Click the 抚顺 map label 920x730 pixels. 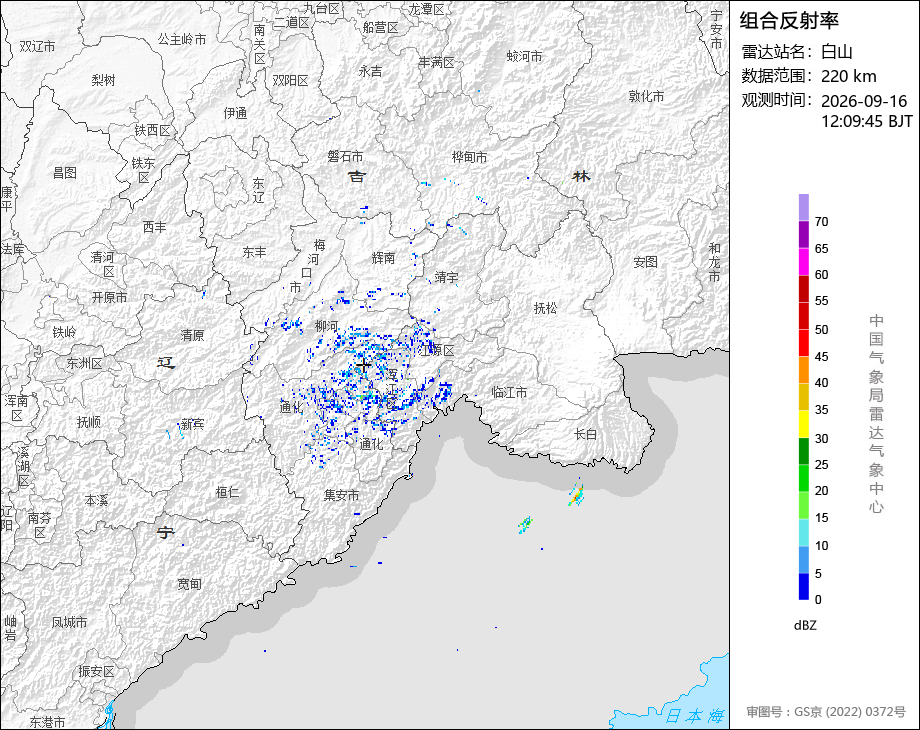tap(89, 422)
